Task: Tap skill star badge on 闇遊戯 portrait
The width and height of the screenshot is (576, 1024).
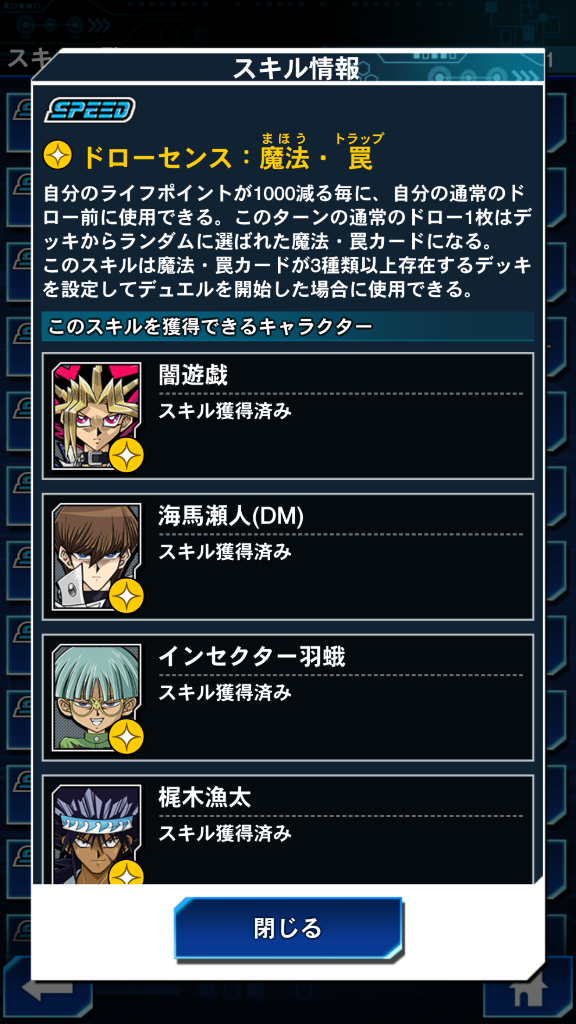Action: (x=126, y=455)
